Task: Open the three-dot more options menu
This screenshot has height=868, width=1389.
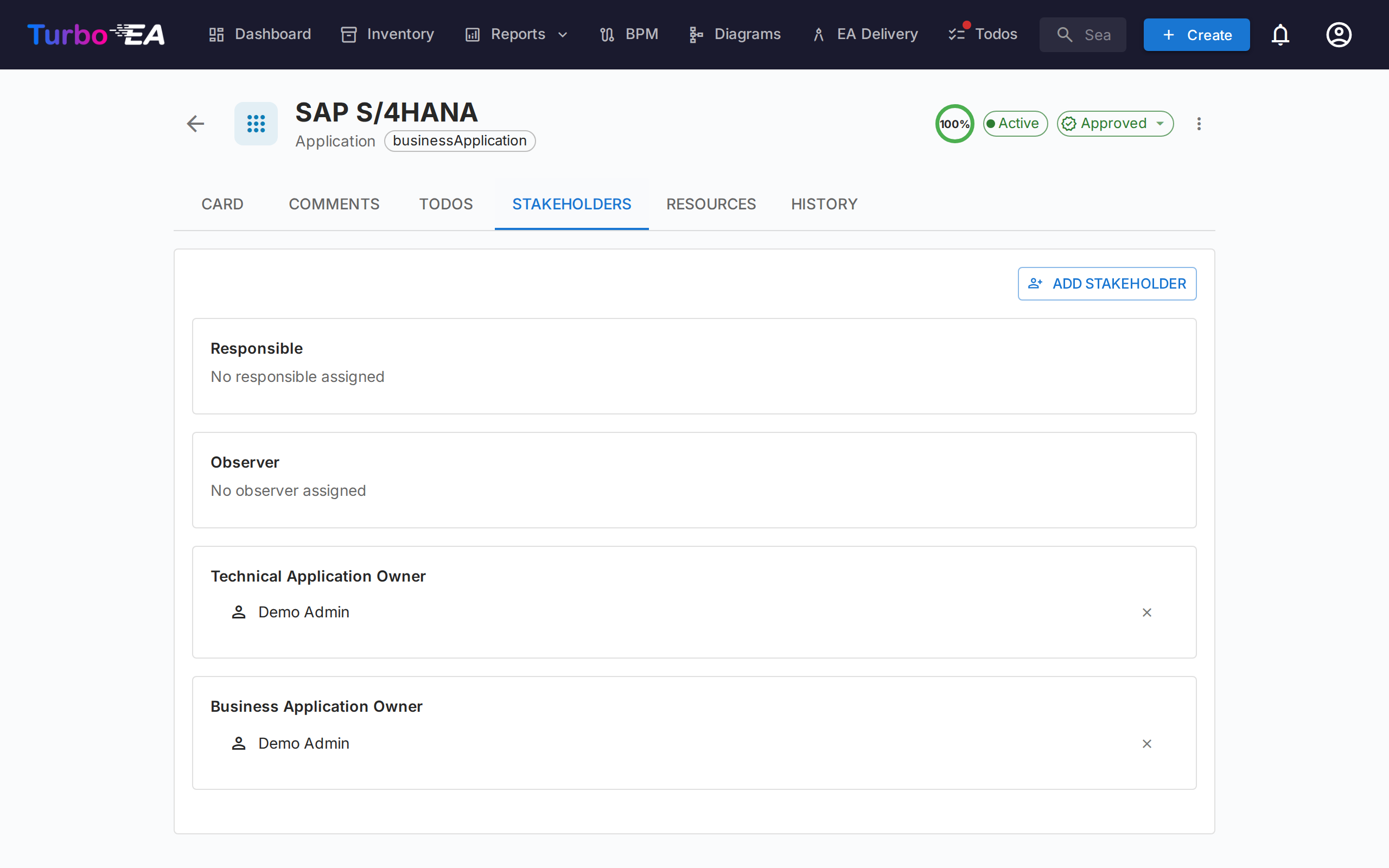Action: 1199,124
